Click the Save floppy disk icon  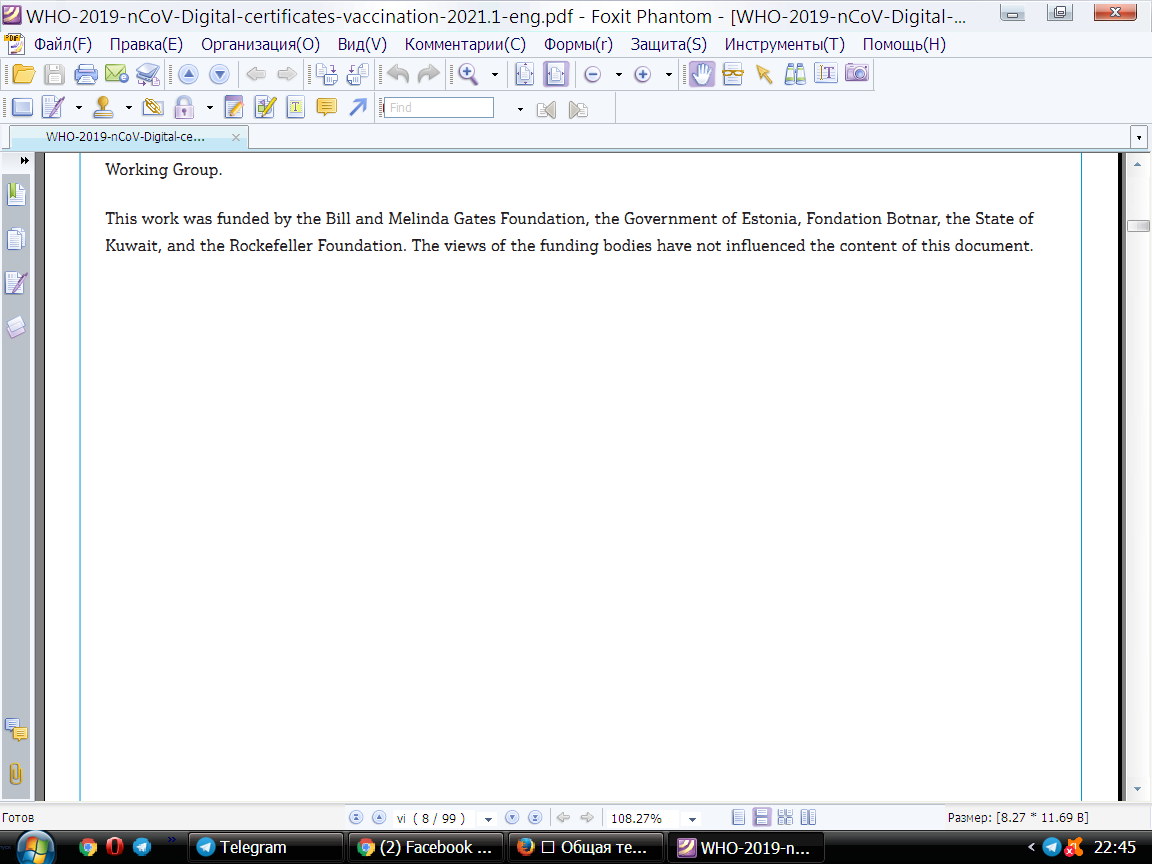[x=54, y=74]
